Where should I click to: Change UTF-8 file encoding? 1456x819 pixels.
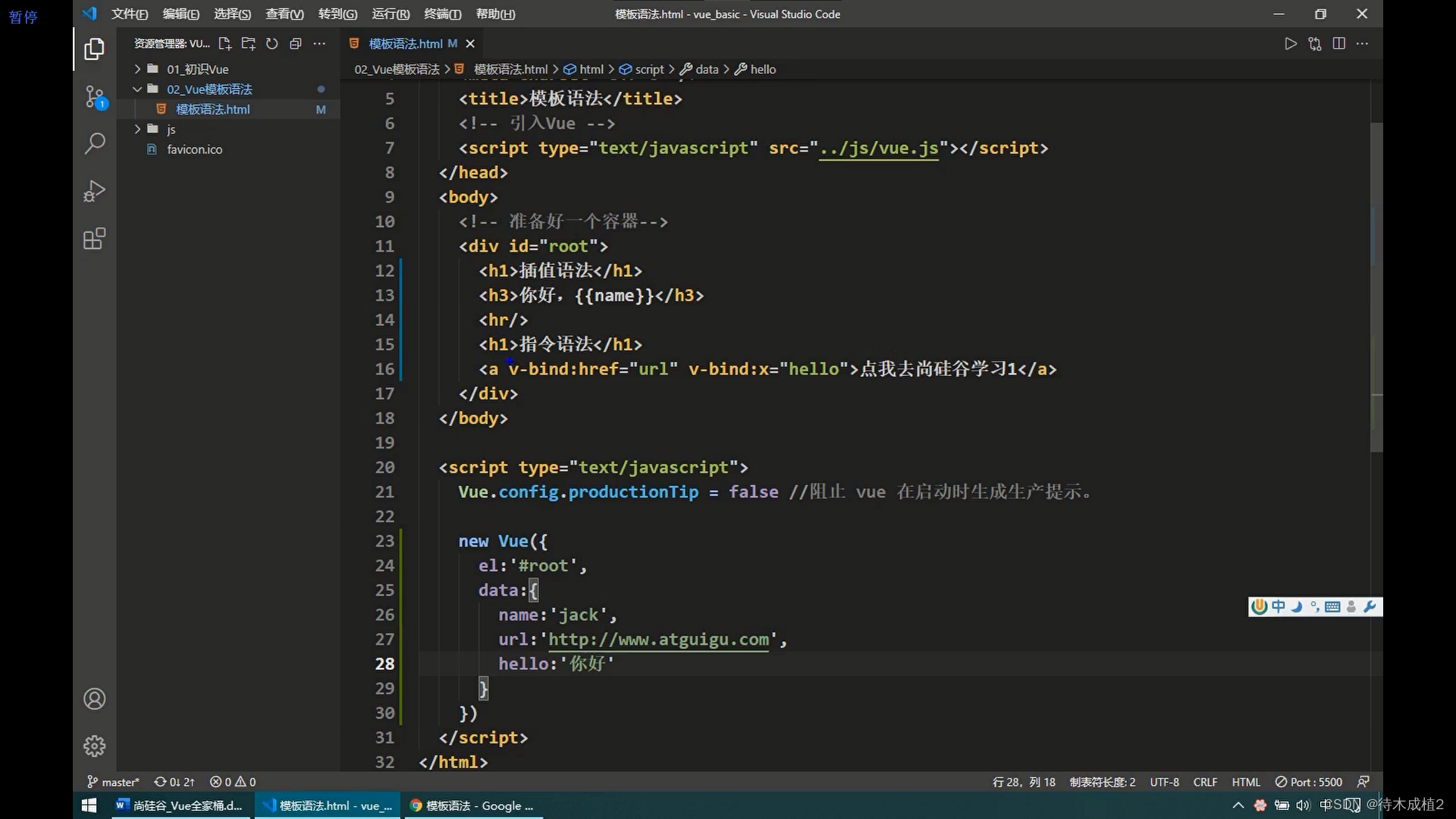tap(1164, 782)
